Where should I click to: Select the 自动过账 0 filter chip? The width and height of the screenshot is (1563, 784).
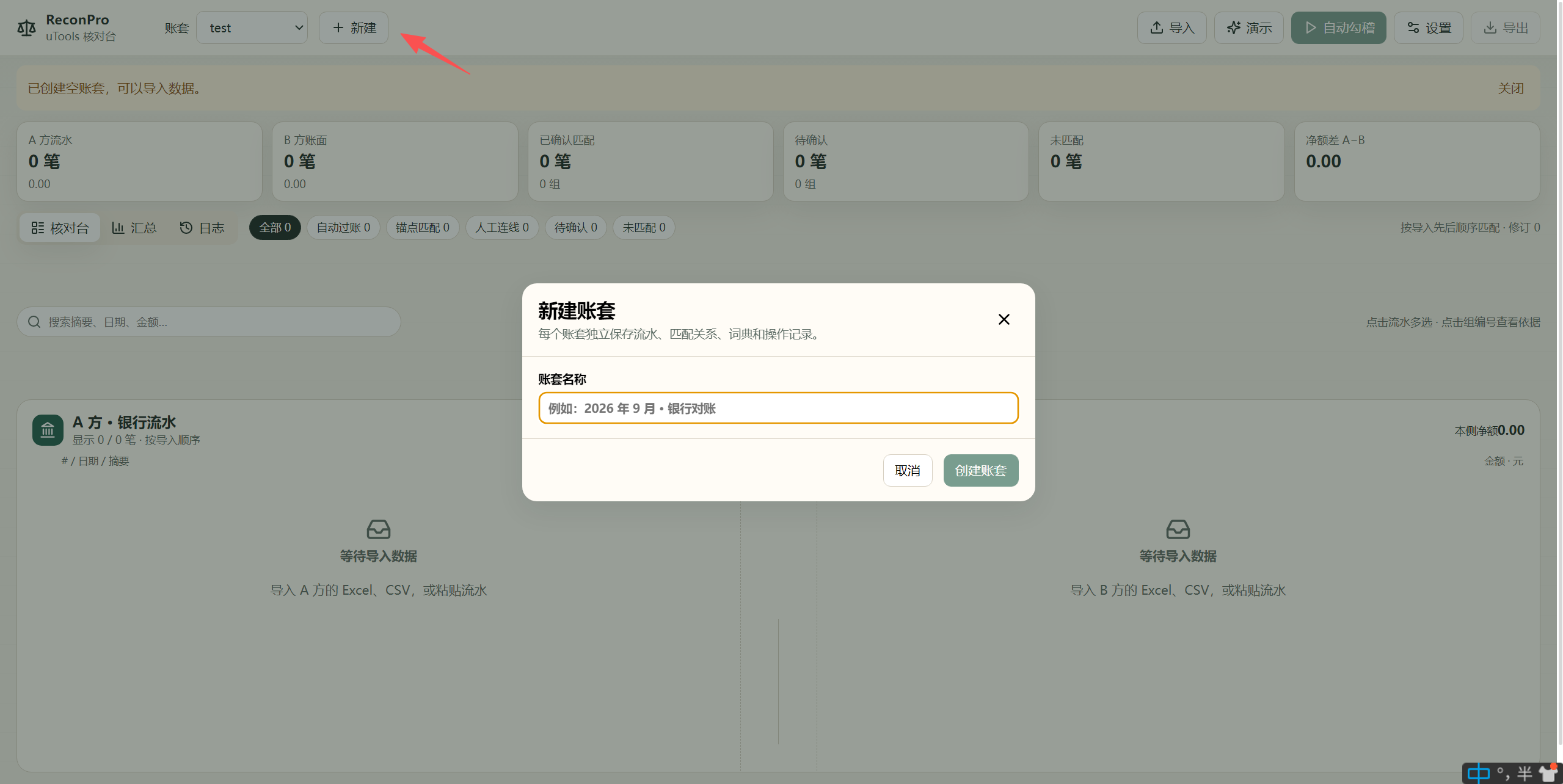coord(343,228)
